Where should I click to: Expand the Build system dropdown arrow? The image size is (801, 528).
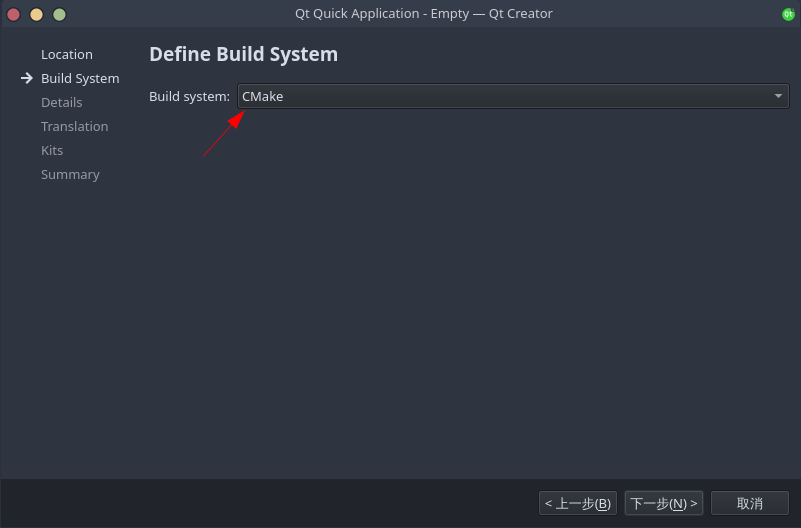coord(778,96)
